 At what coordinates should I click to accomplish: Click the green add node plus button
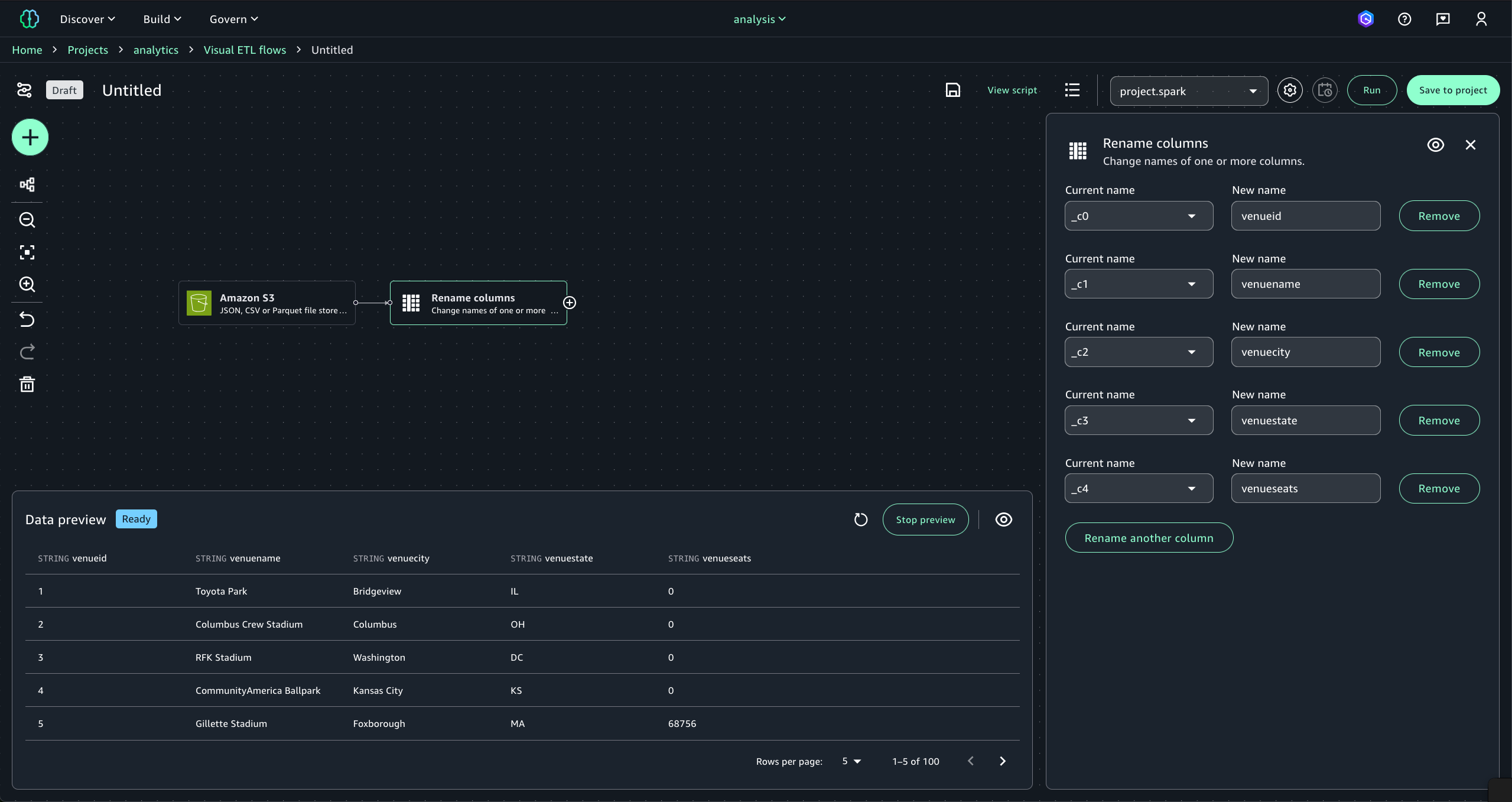(x=30, y=138)
